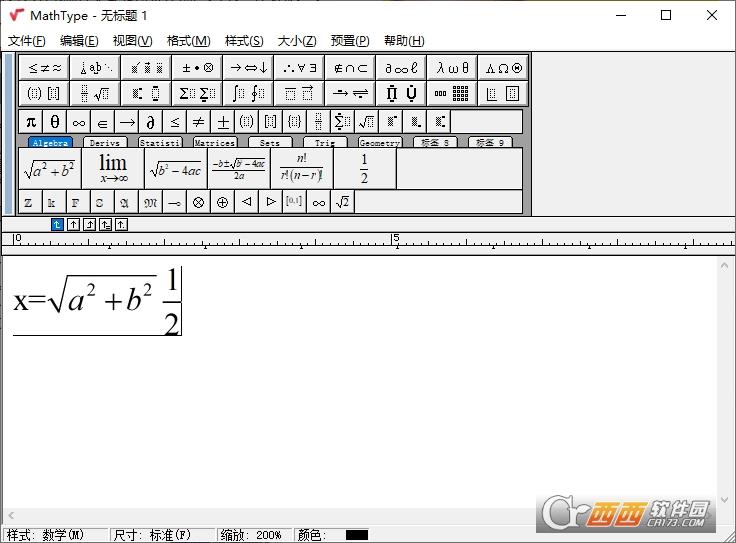This screenshot has width=736, height=543.
Task: Open the spaces and ellipses palette
Action: click(x=96, y=68)
